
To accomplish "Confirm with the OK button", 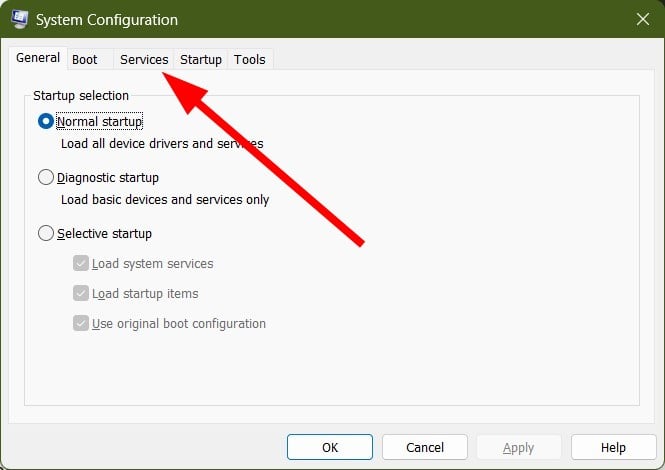I will 330,447.
